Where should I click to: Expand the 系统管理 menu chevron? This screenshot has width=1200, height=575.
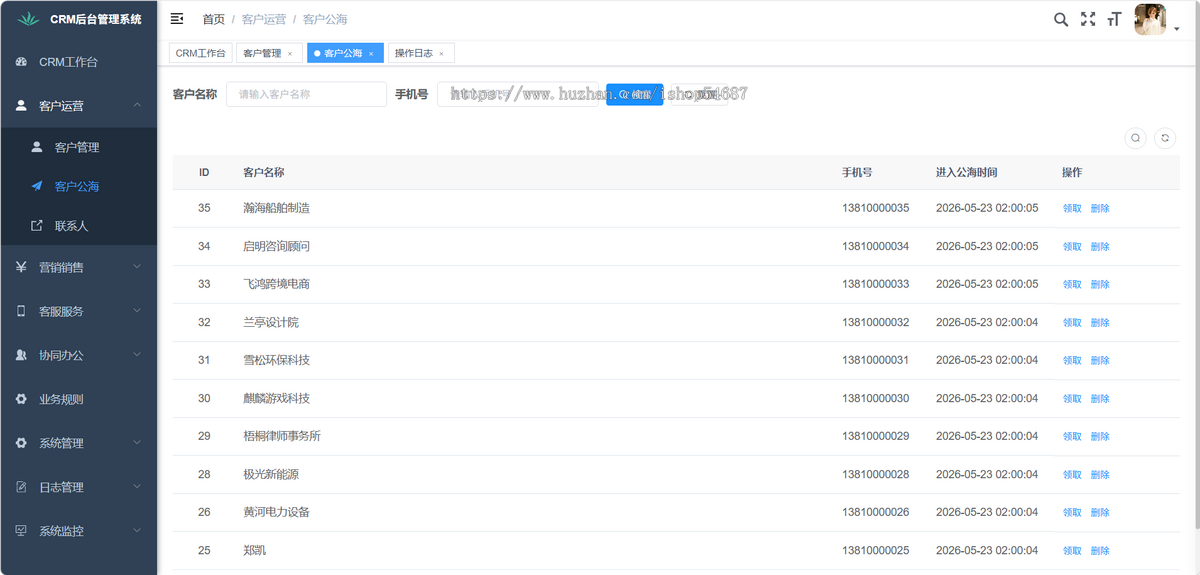(x=137, y=443)
